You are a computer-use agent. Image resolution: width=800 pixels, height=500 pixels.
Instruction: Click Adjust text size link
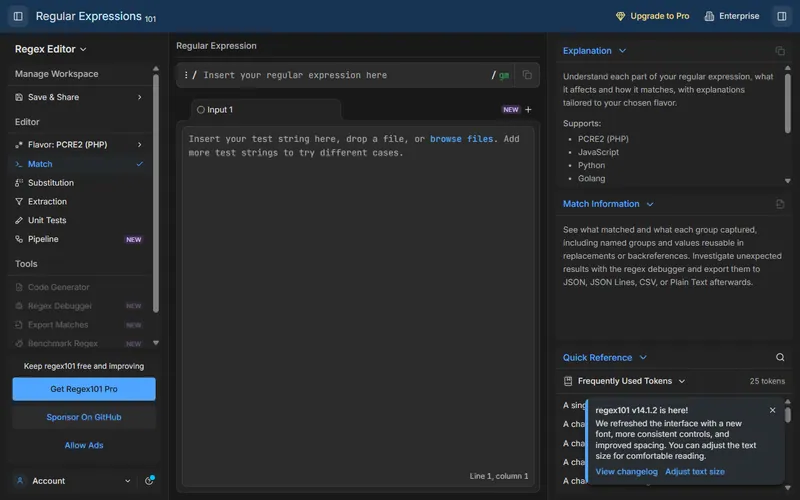click(x=694, y=471)
